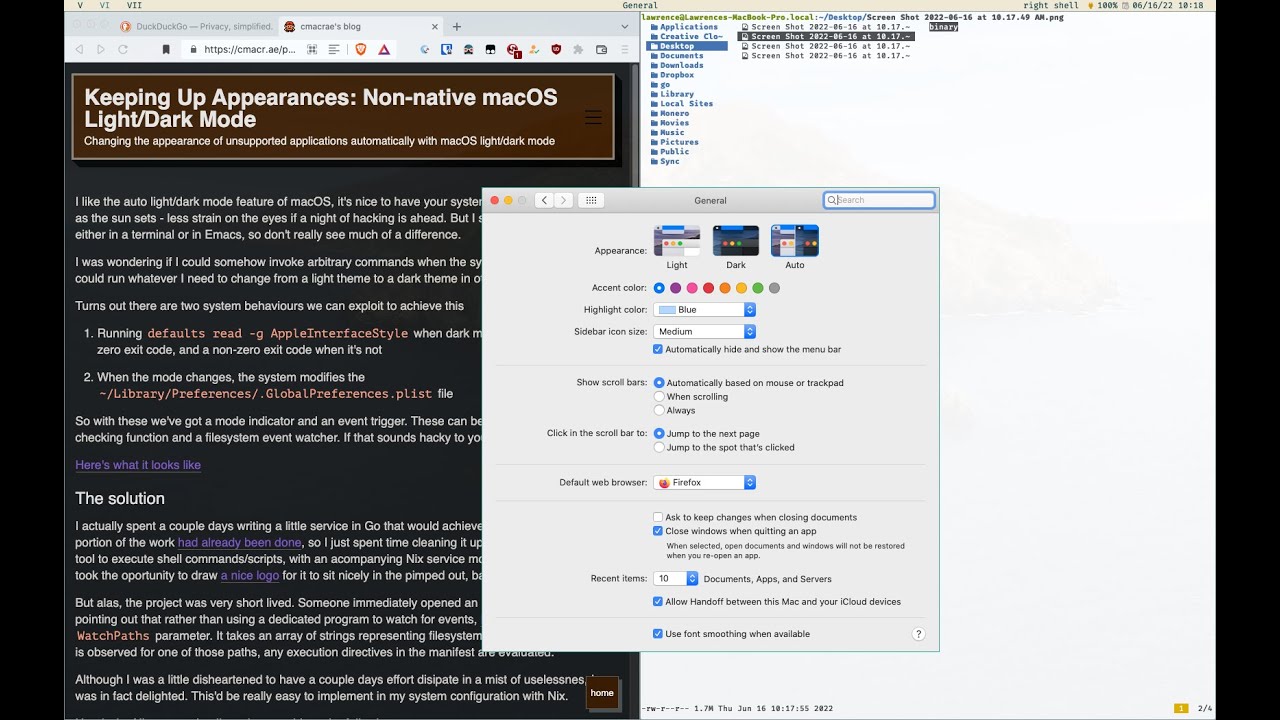Open the Highlight color dropdown
The image size is (1280, 720).
705,310
